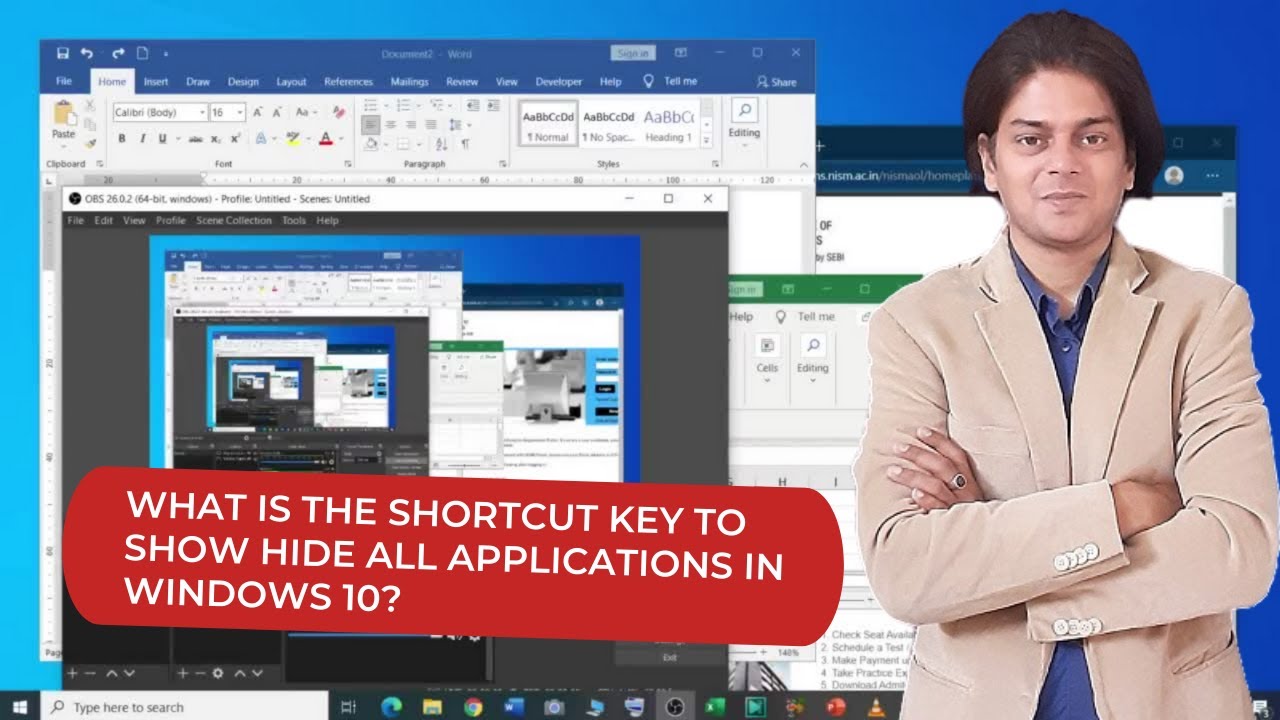Select the Format Painter brush in Word
Viewport: 1280px width, 720px height.
tap(90, 143)
